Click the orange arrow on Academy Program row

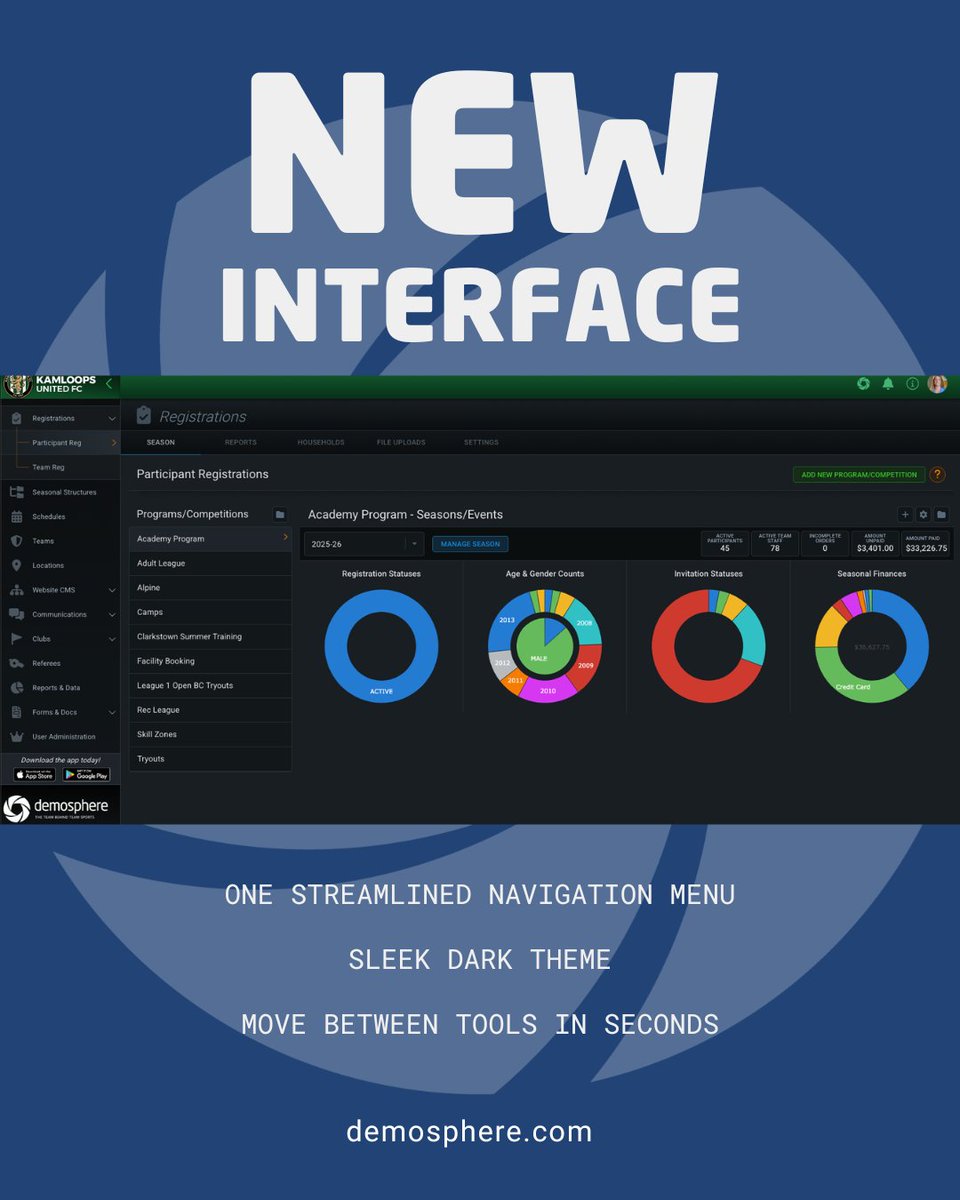click(x=285, y=538)
